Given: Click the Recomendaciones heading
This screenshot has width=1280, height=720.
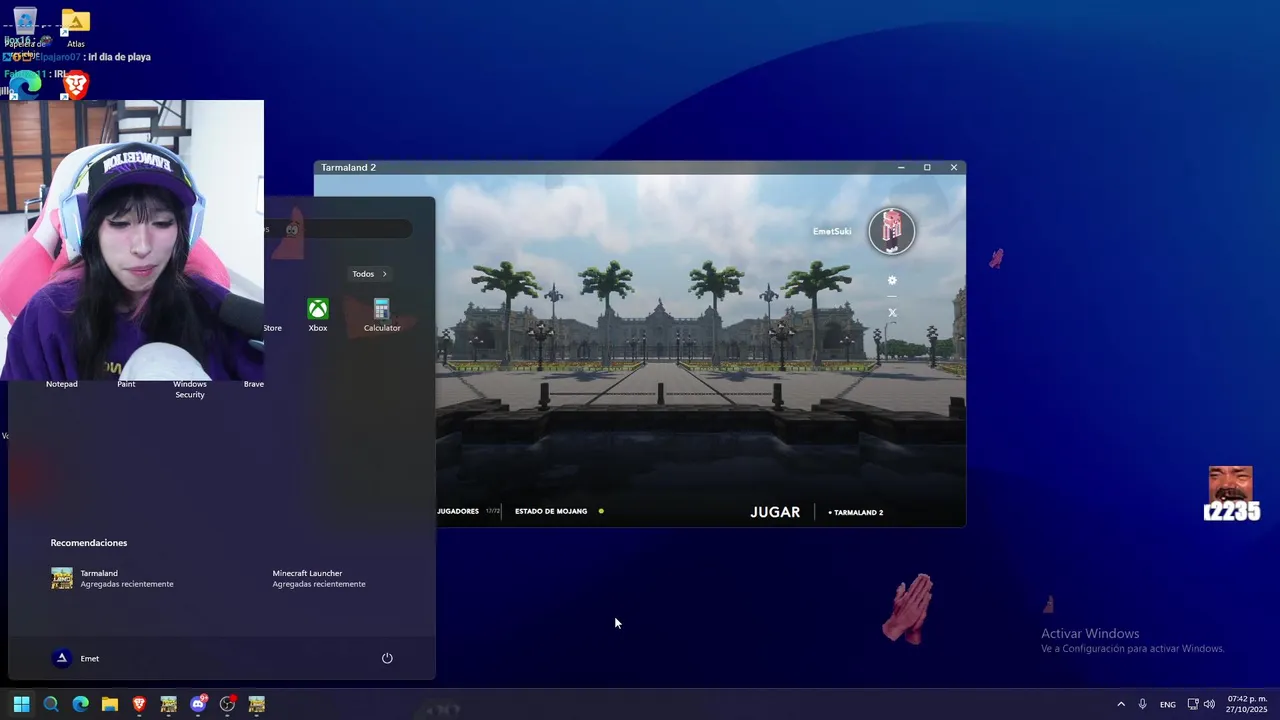Looking at the screenshot, I should coord(89,543).
